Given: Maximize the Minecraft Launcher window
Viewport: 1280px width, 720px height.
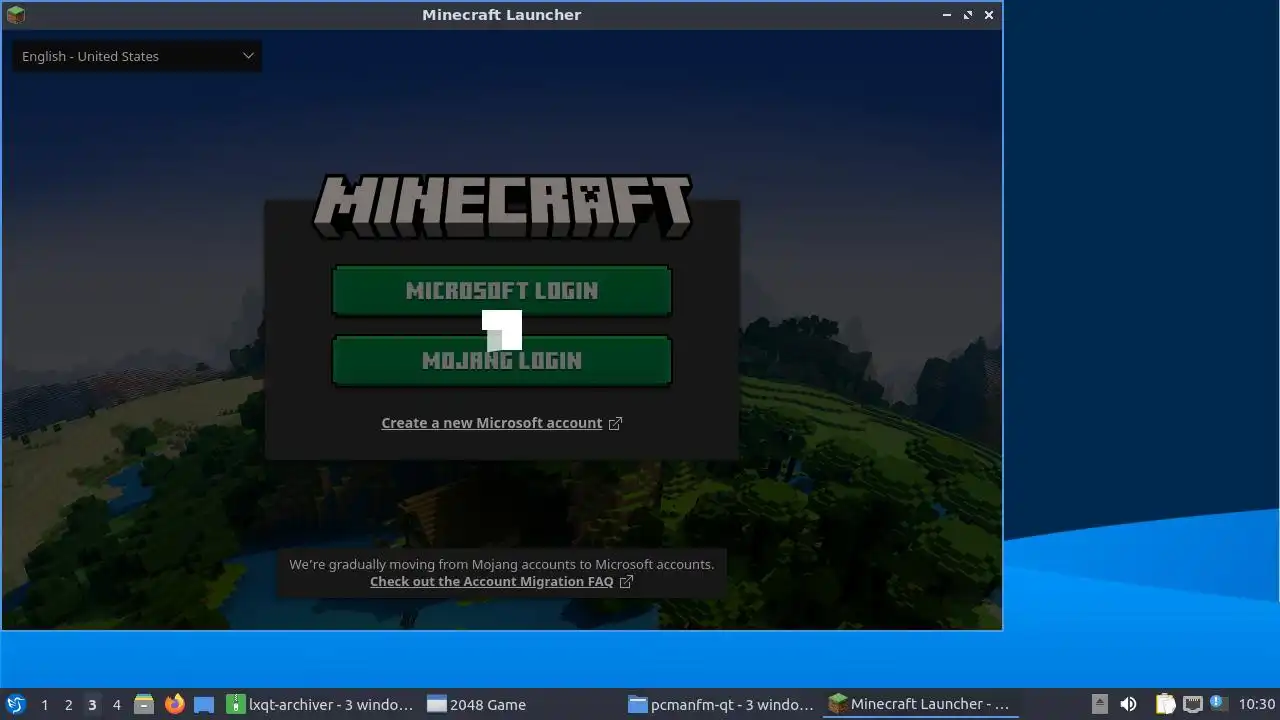Looking at the screenshot, I should 968,15.
